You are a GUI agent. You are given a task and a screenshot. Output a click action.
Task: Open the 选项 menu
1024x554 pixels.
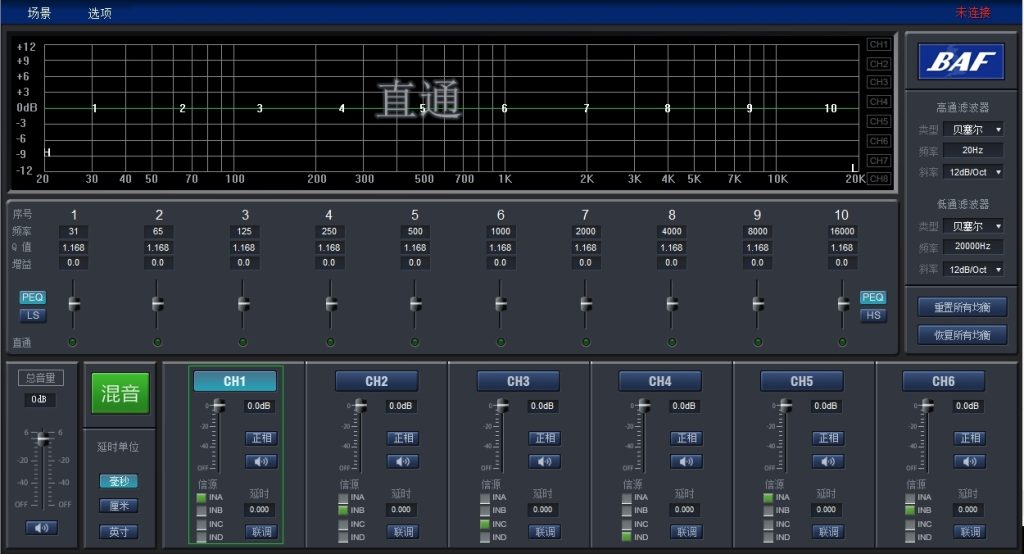(100, 12)
